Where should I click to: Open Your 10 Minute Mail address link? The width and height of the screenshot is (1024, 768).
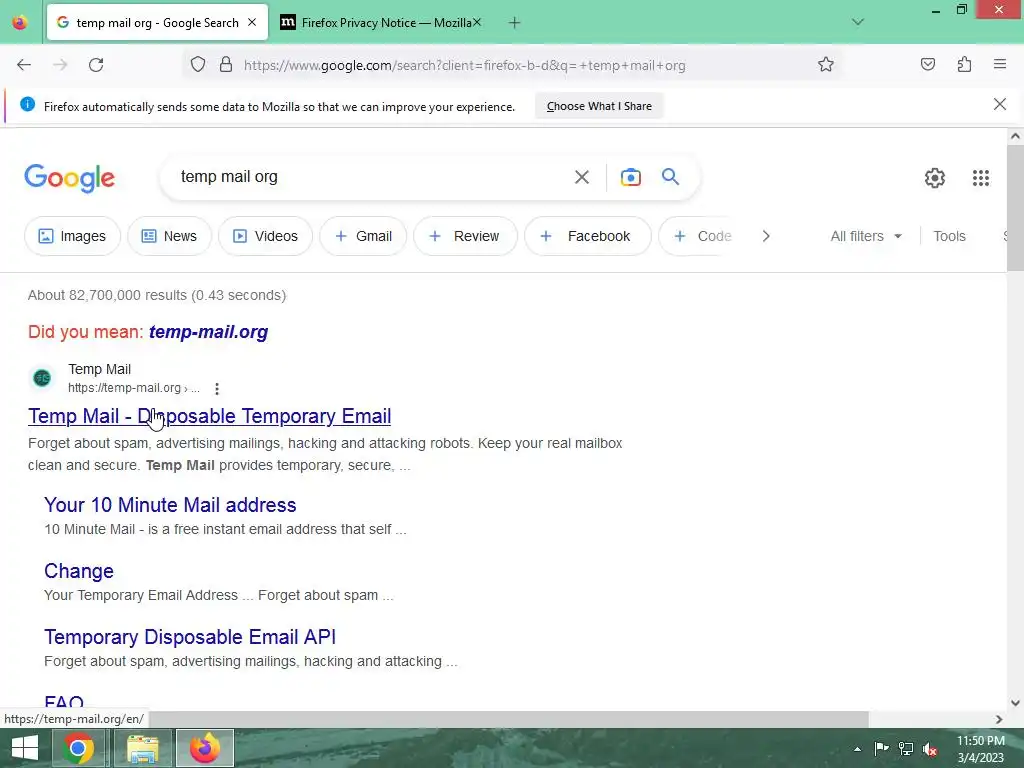coord(170,505)
